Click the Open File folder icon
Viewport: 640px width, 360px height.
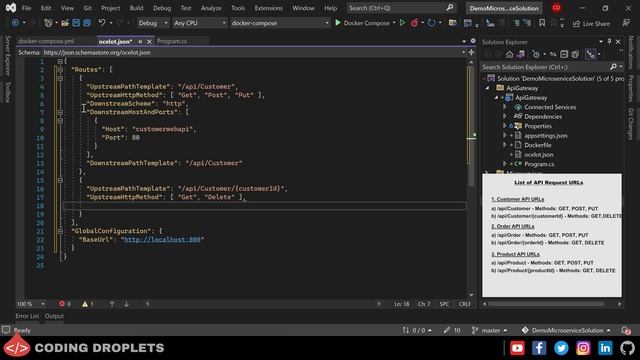tap(65, 23)
